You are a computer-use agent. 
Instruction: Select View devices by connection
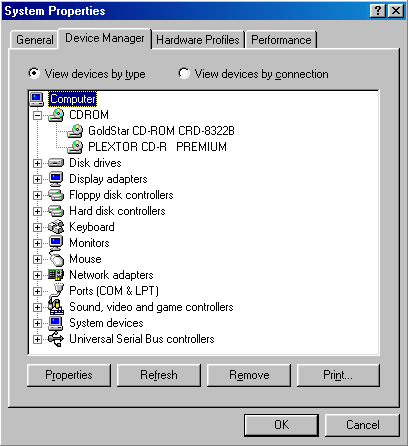click(x=253, y=74)
